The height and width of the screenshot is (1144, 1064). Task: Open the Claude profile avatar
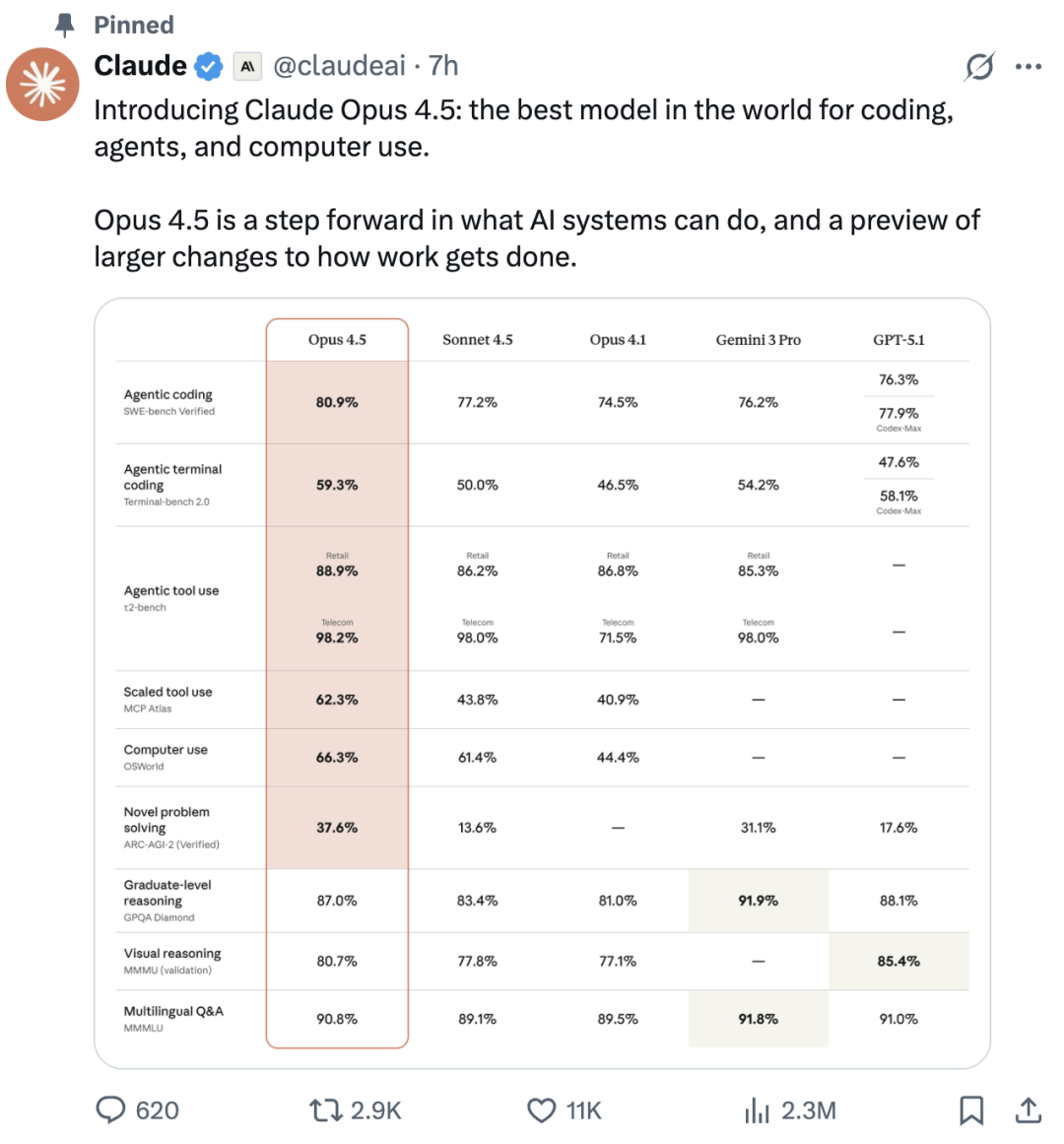(x=42, y=84)
